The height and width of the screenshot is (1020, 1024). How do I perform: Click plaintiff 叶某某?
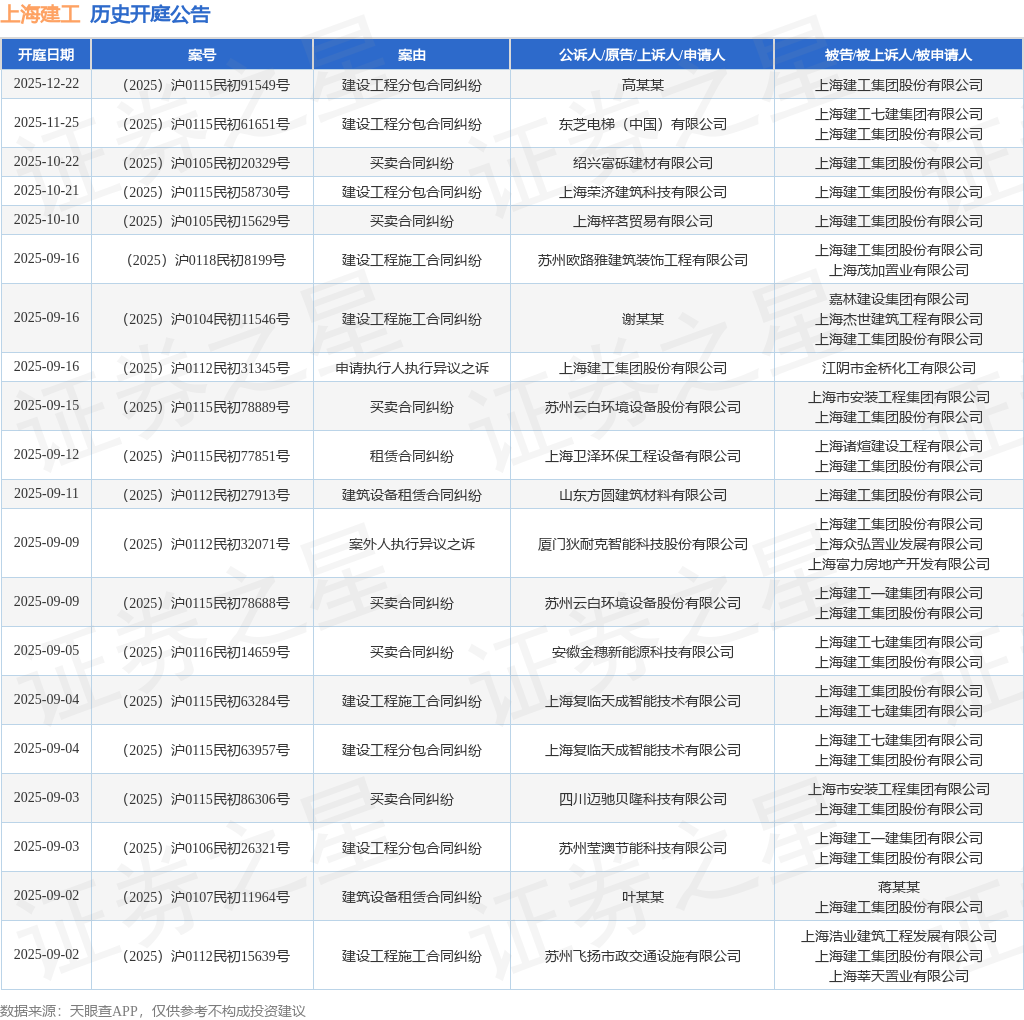pyautogui.click(x=643, y=897)
